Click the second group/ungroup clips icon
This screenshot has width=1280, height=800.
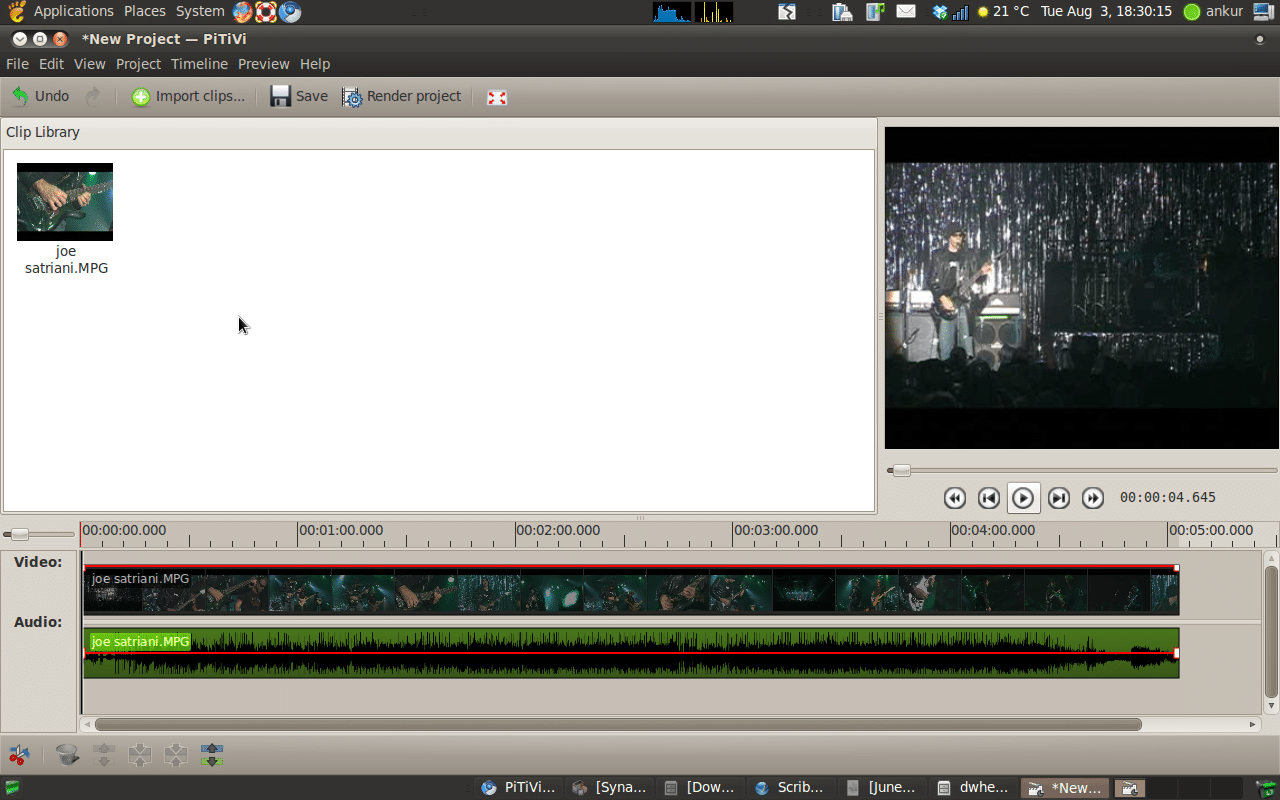click(176, 755)
